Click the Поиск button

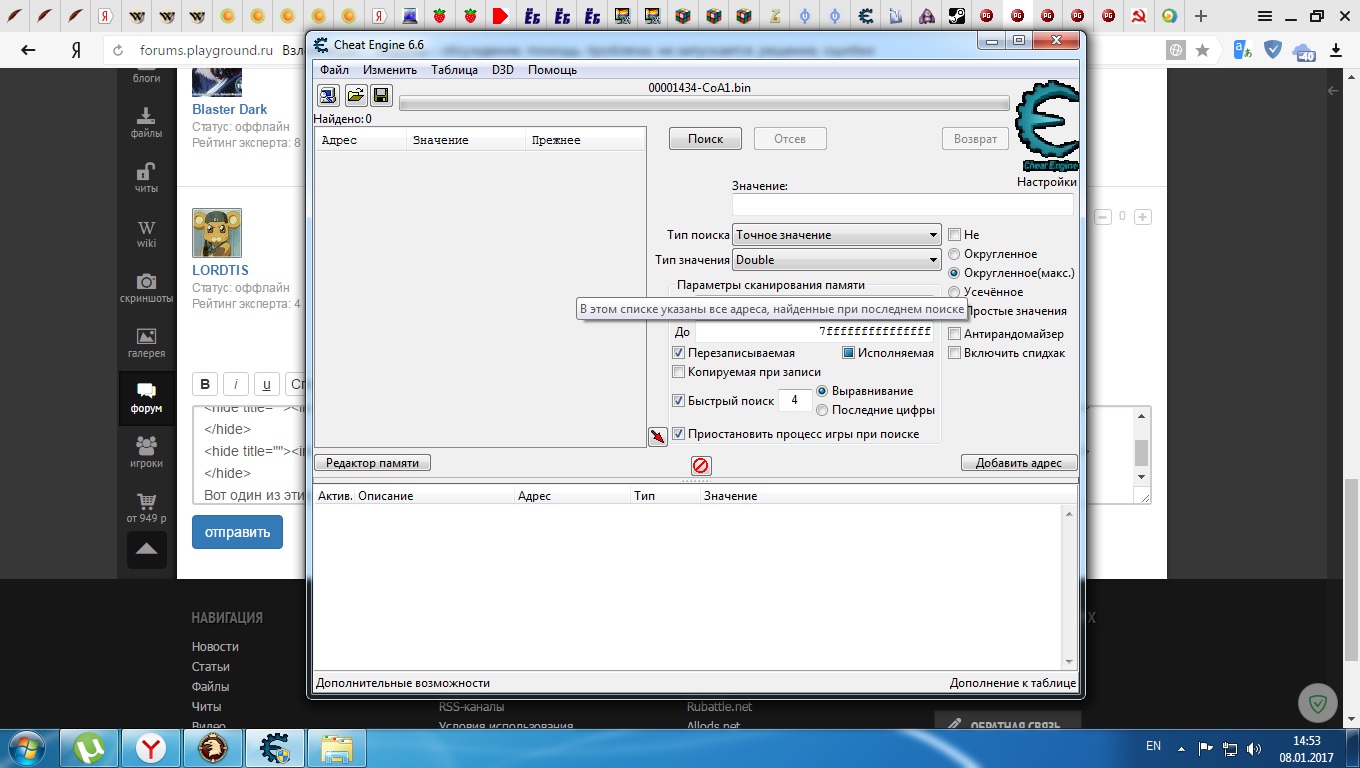[705, 139]
